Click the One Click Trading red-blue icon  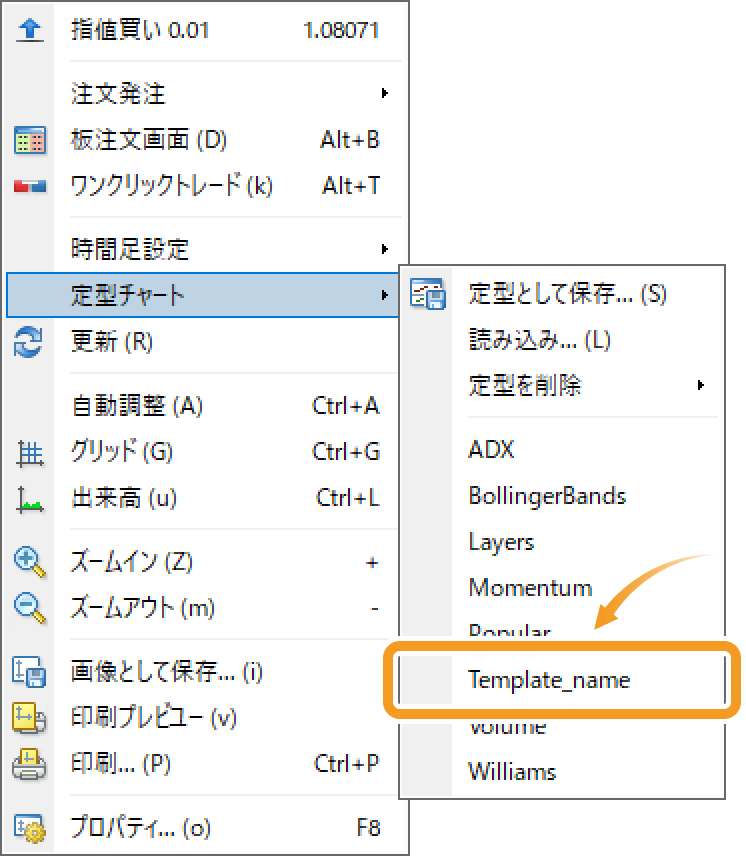tap(29, 186)
